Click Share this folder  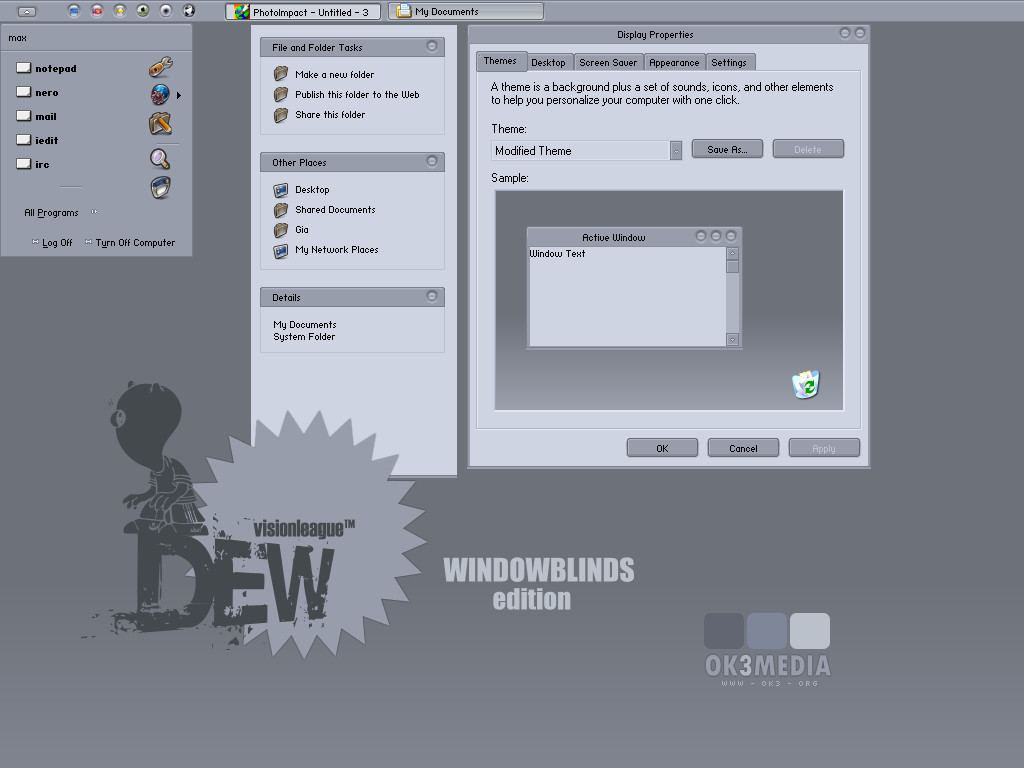(x=319, y=114)
